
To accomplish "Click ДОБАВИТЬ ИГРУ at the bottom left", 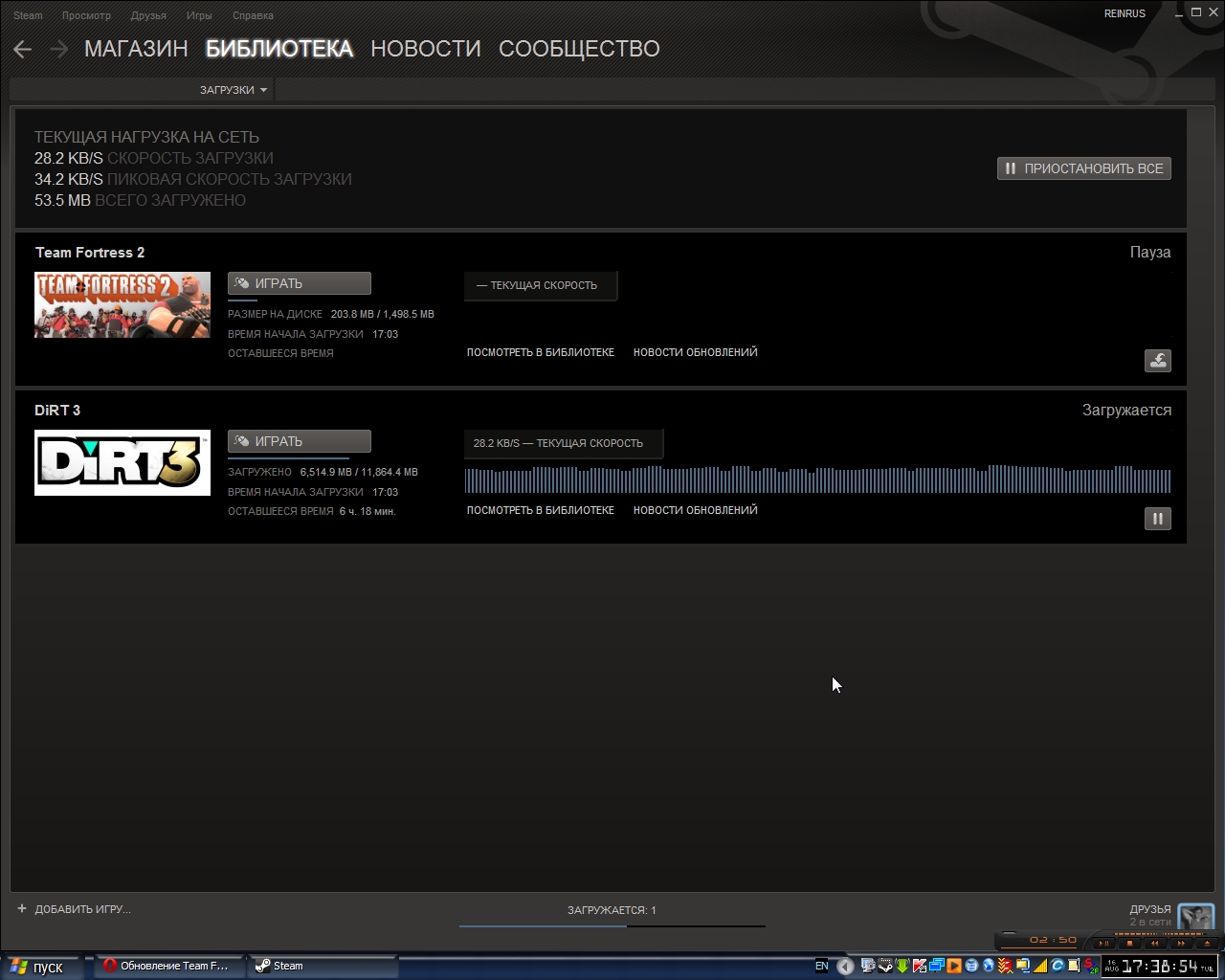I will (75, 909).
